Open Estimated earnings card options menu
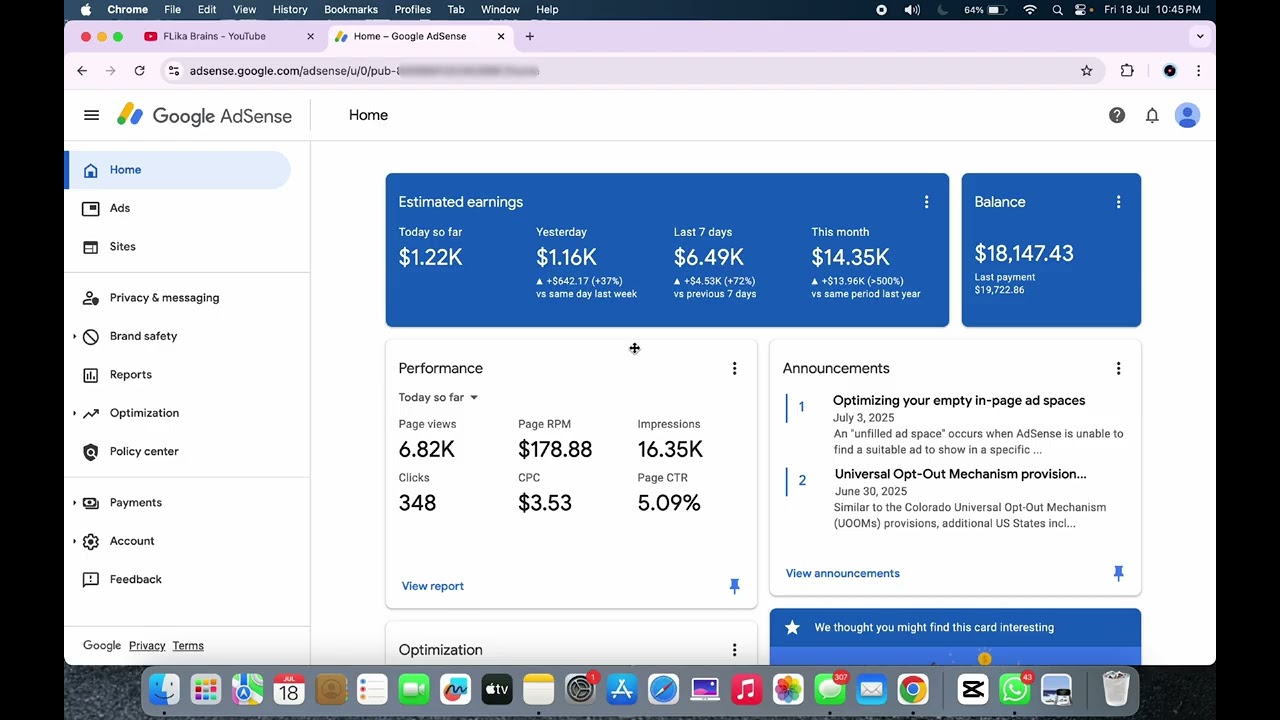This screenshot has width=1280, height=720. 926,202
